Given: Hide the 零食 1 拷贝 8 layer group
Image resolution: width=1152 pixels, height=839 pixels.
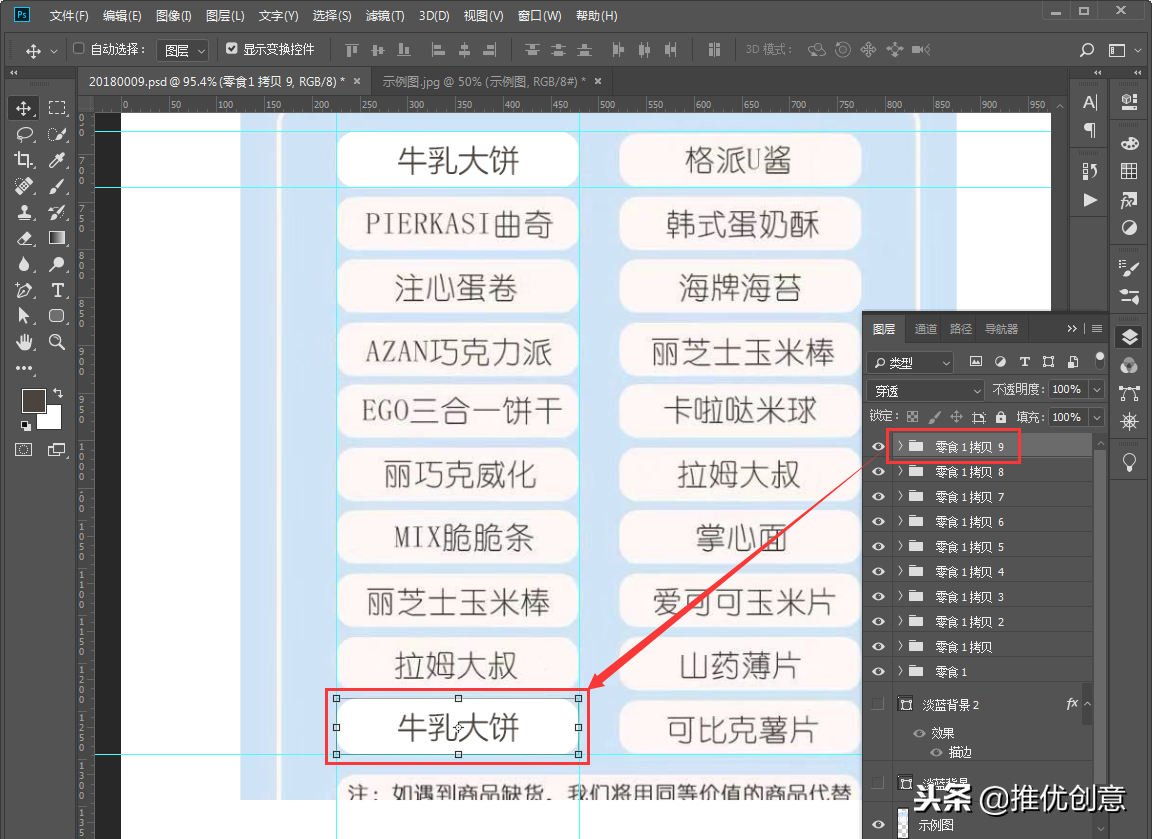Looking at the screenshot, I should (877, 472).
